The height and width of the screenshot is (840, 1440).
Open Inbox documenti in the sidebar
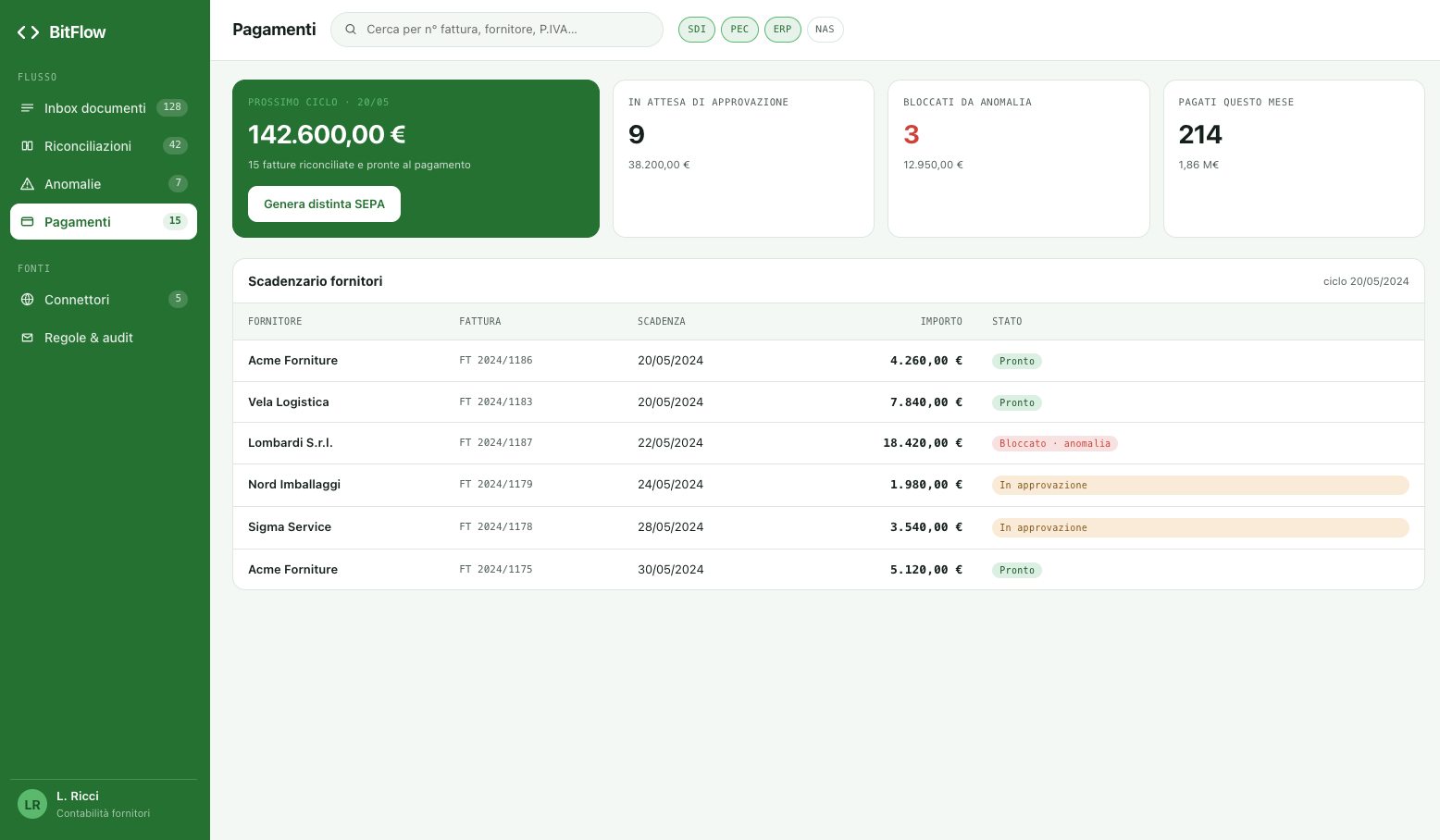click(104, 108)
